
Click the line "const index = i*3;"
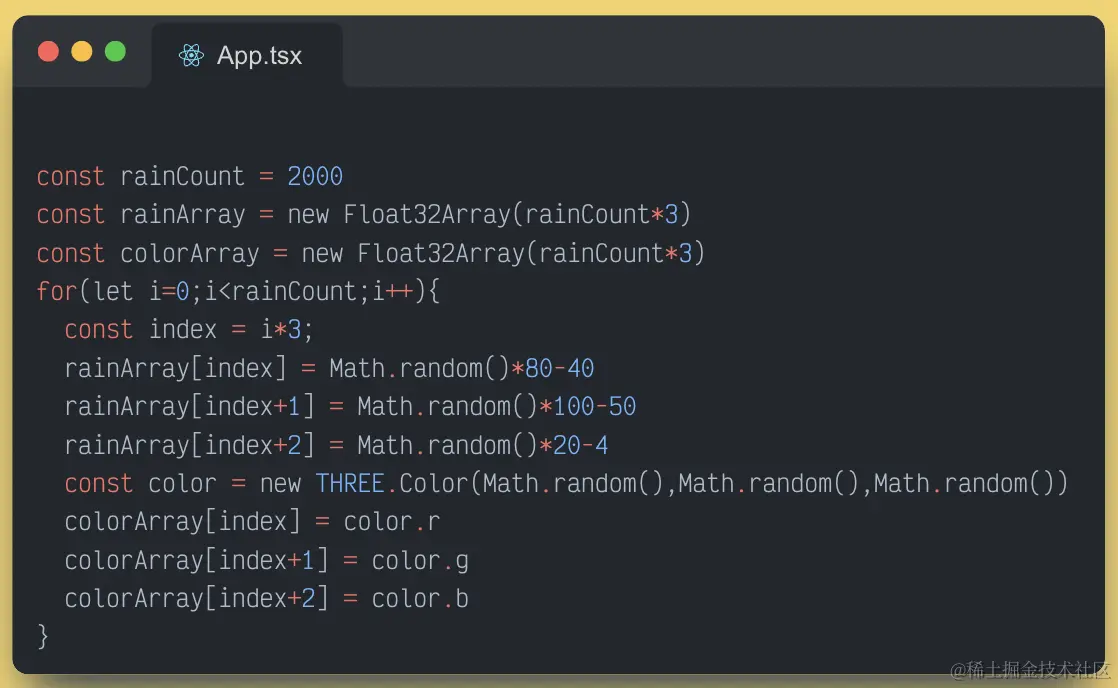point(188,330)
